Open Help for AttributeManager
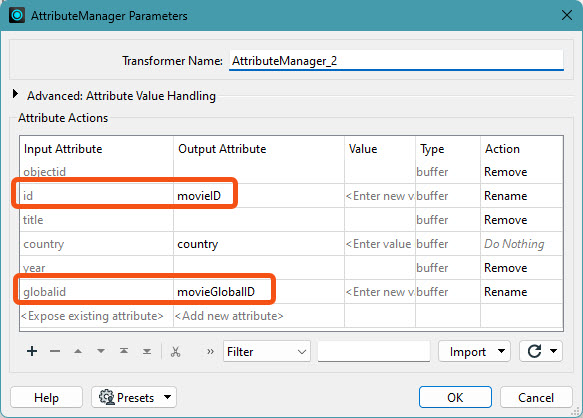The image size is (583, 418). [46, 397]
